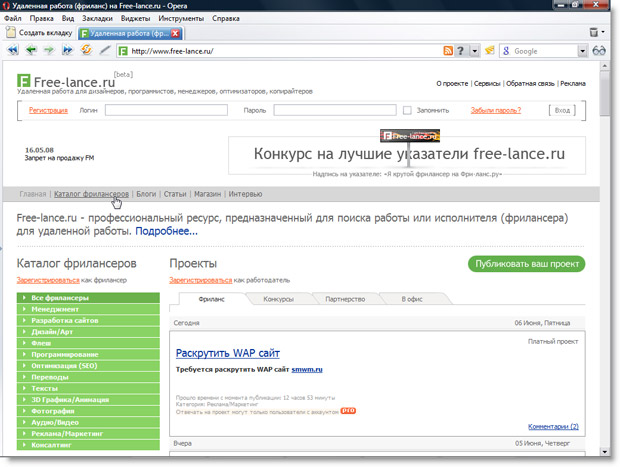Click the Публиковать ваш проект green button

pyautogui.click(x=527, y=264)
